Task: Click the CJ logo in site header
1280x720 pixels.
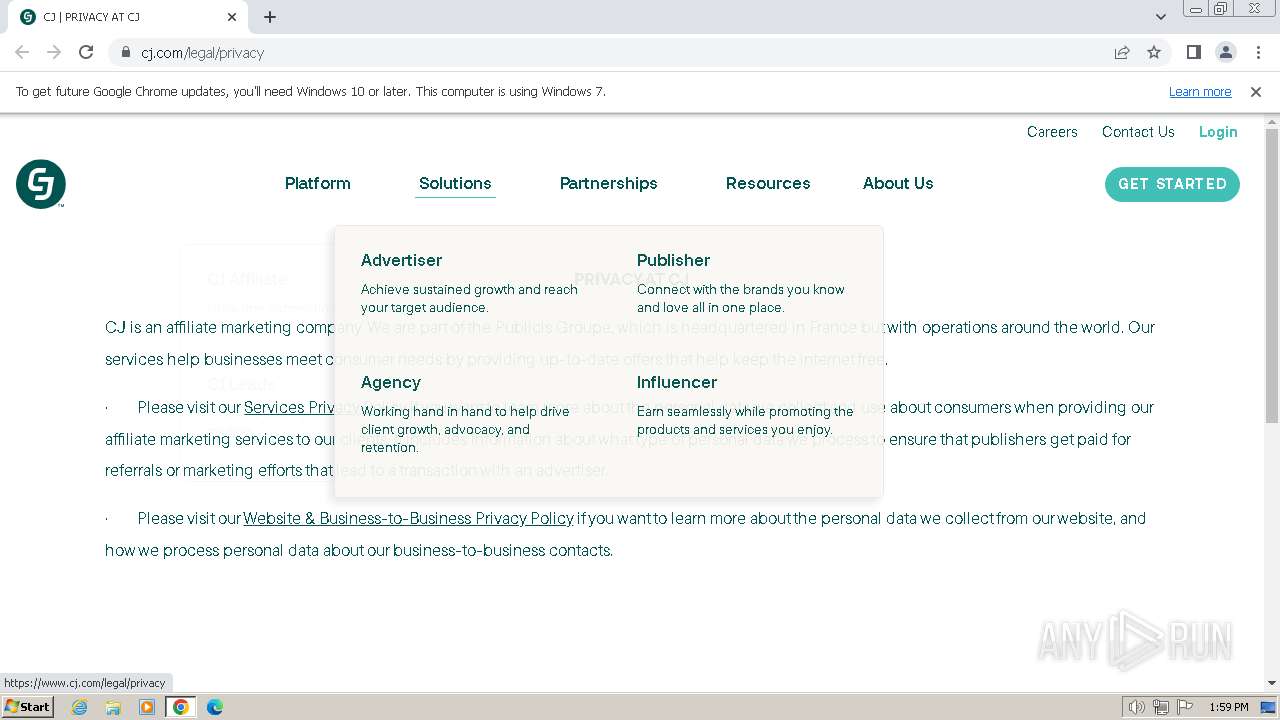Action: point(41,184)
